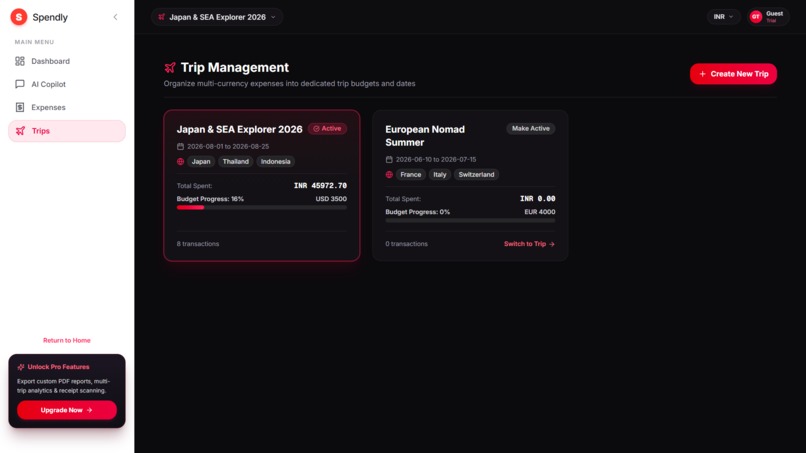Open the Dashboard menu item

pyautogui.click(x=67, y=61)
